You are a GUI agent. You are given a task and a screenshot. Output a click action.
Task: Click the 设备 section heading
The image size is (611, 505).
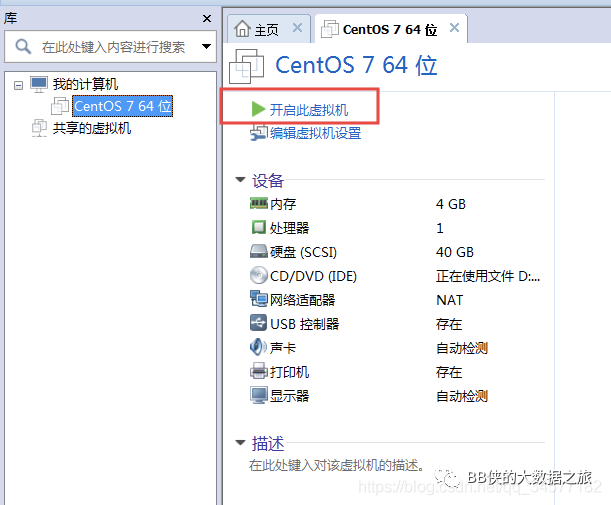[268, 180]
